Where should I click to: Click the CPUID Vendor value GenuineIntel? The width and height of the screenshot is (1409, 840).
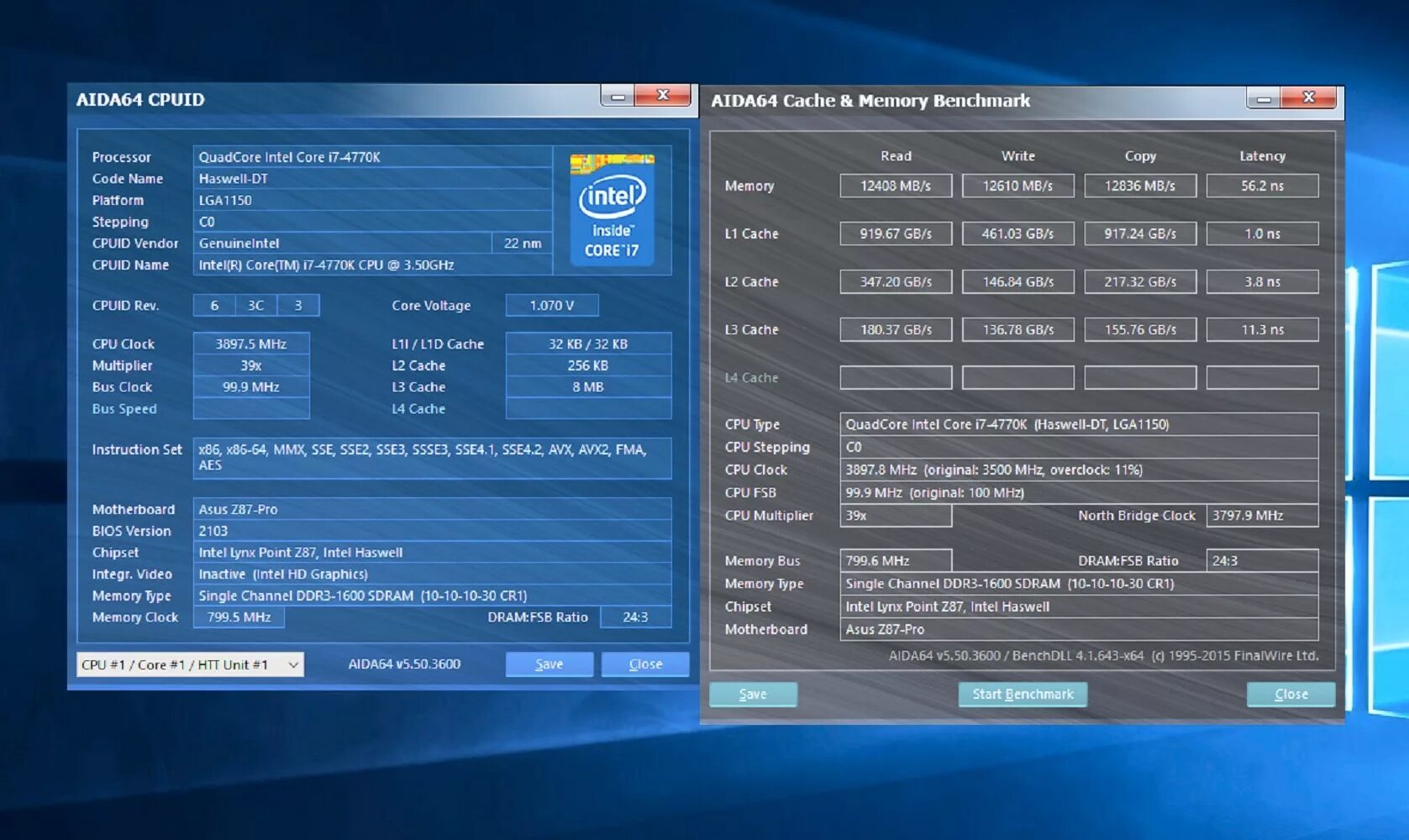342,243
